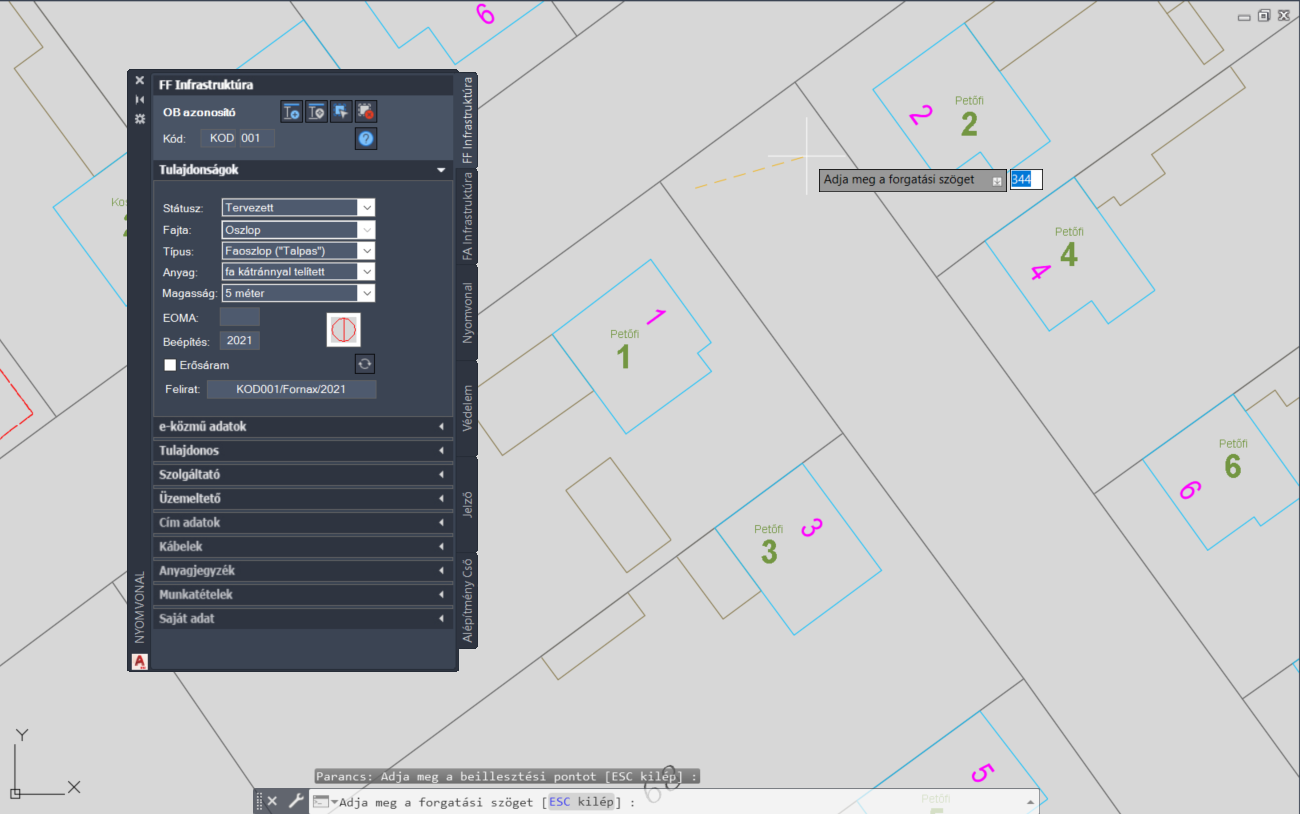The height and width of the screenshot is (814, 1300).
Task: Click the 001 code number field
Action: (x=256, y=138)
